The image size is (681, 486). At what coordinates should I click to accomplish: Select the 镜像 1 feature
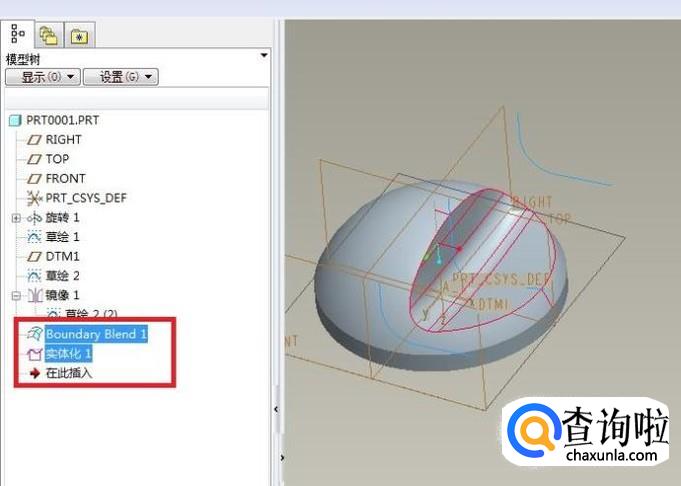click(62, 295)
